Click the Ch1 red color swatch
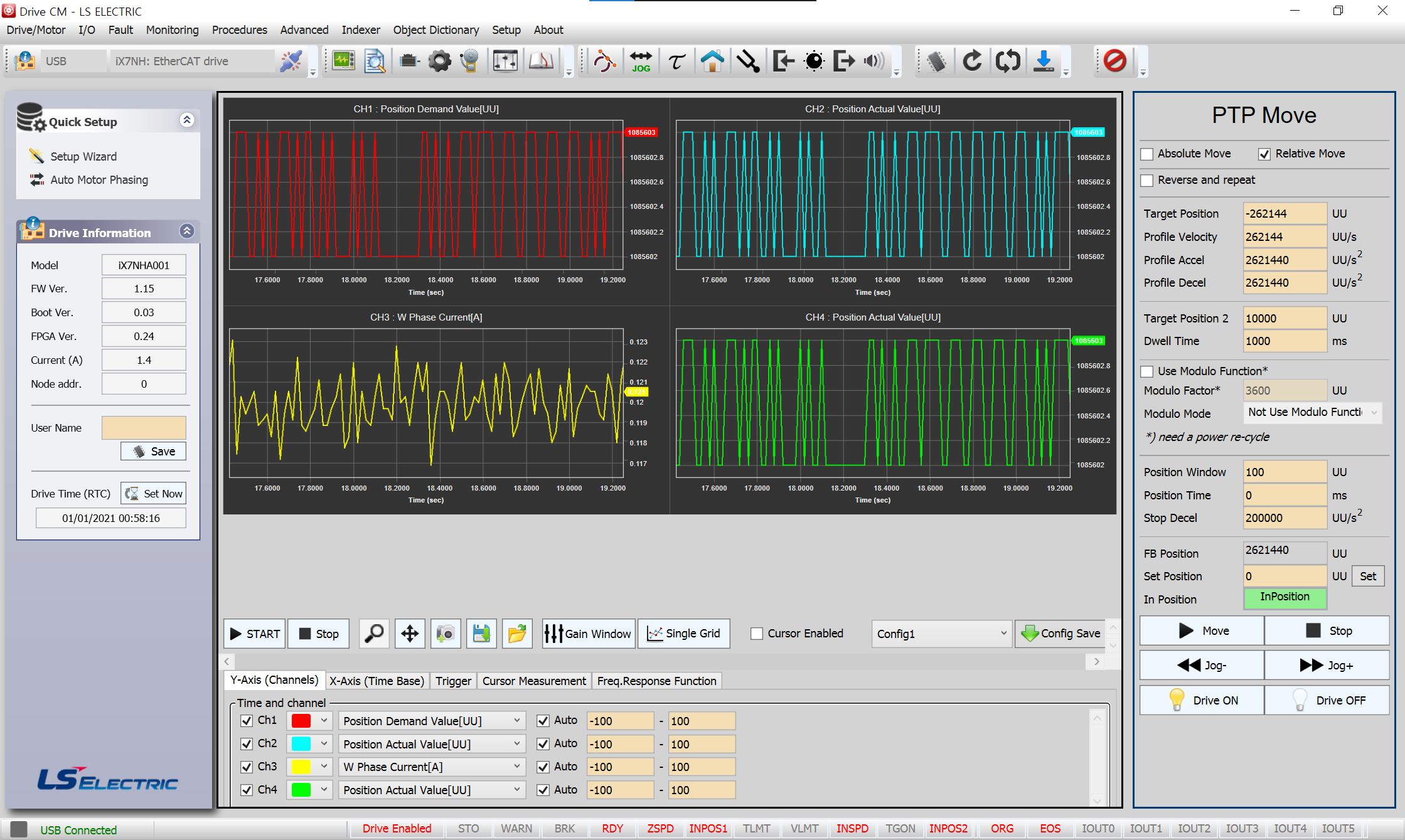 click(301, 721)
